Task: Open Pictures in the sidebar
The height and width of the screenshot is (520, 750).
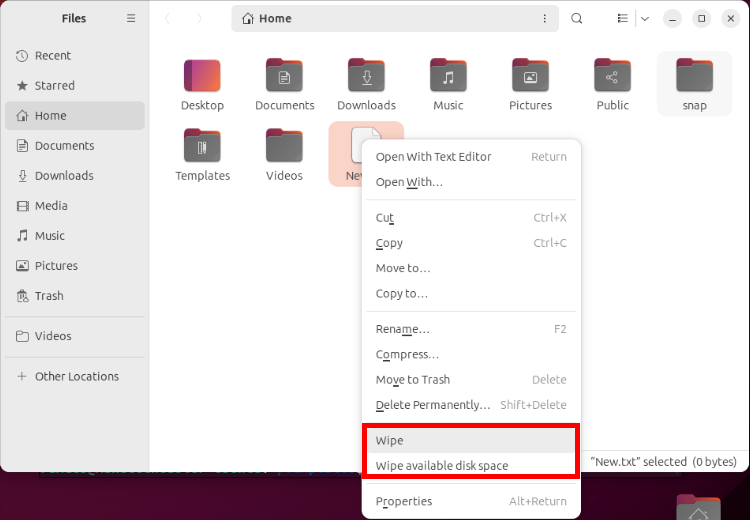Action: point(75,266)
